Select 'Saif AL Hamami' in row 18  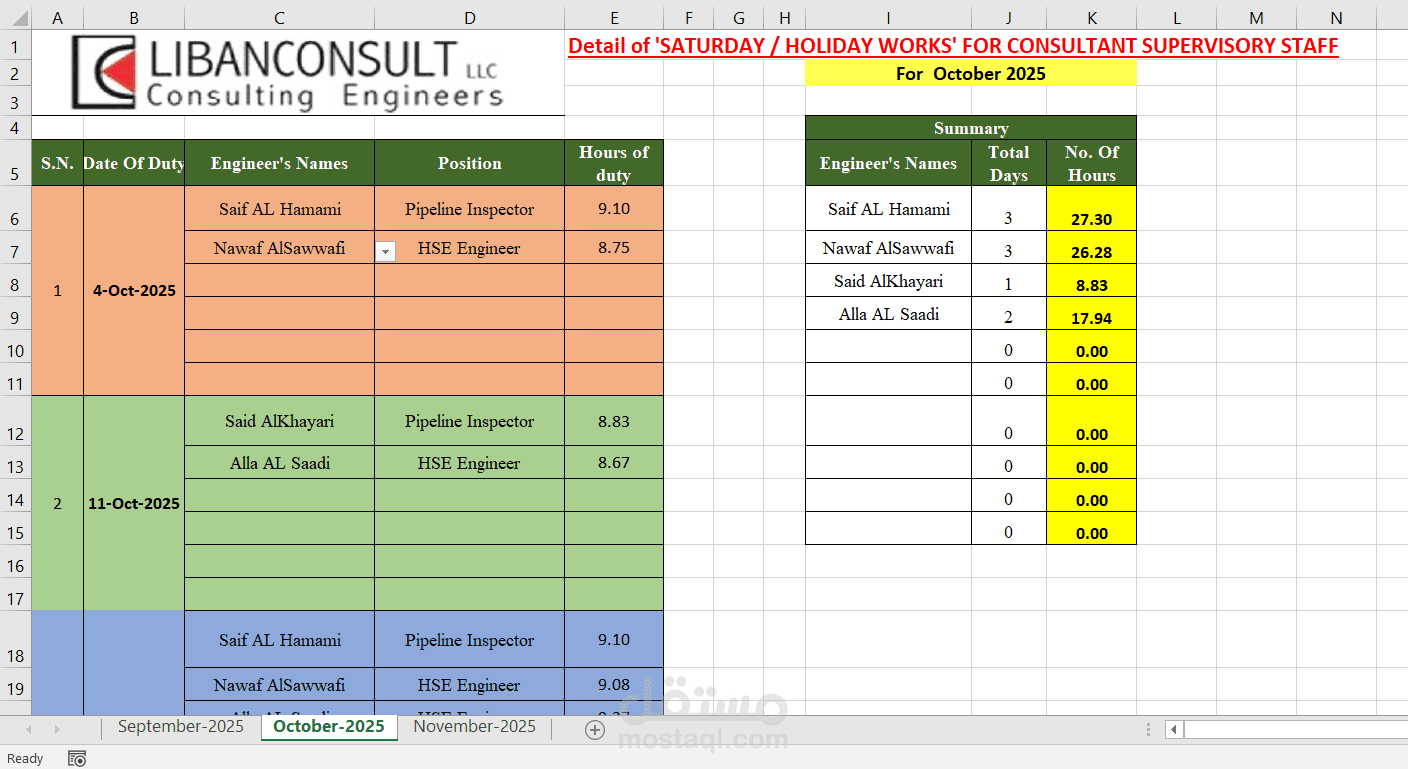point(279,640)
